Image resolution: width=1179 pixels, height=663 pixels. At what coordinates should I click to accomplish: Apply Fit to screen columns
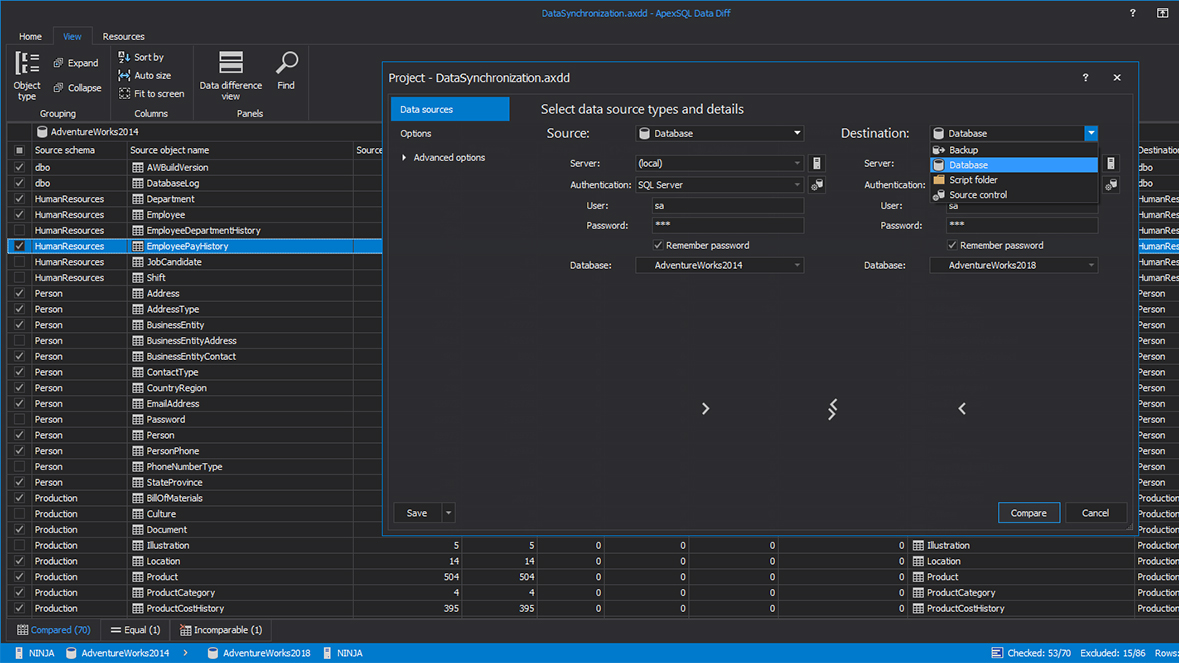tap(151, 94)
